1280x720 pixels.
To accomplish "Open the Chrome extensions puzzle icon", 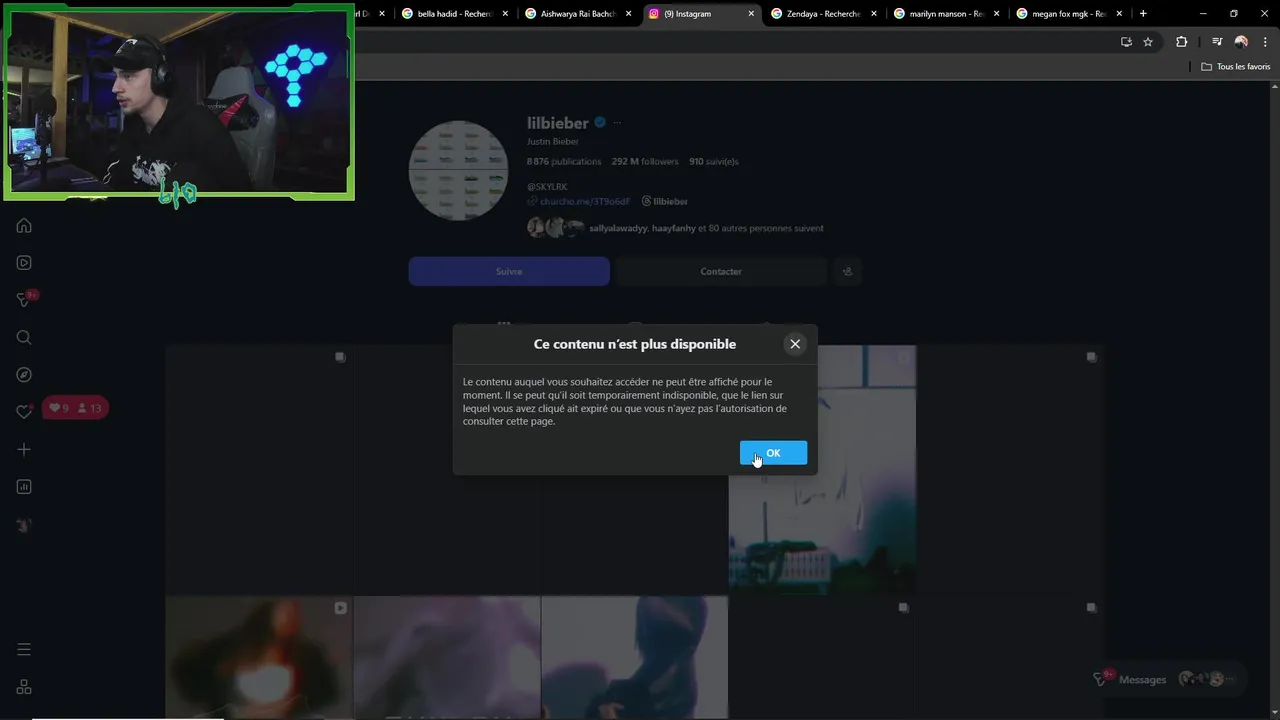I will click(x=1182, y=42).
